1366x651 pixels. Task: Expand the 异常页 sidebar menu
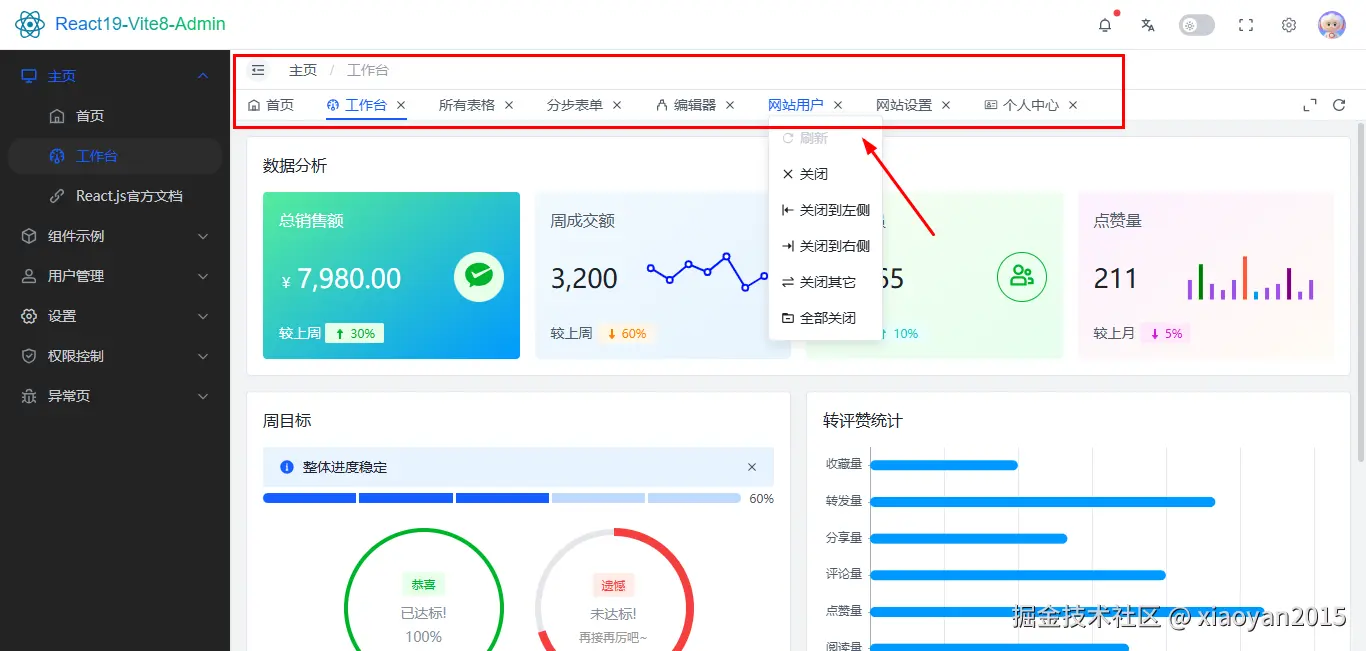coord(115,396)
